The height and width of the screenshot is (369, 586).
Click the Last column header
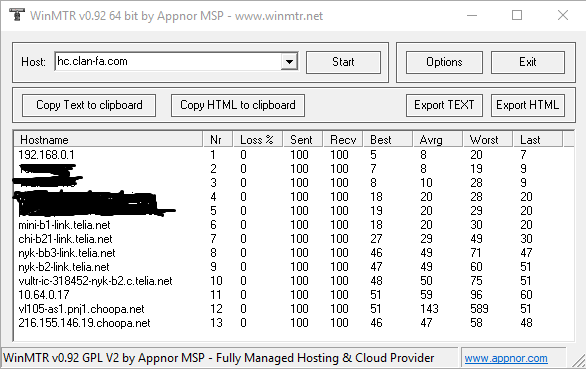(x=537, y=139)
